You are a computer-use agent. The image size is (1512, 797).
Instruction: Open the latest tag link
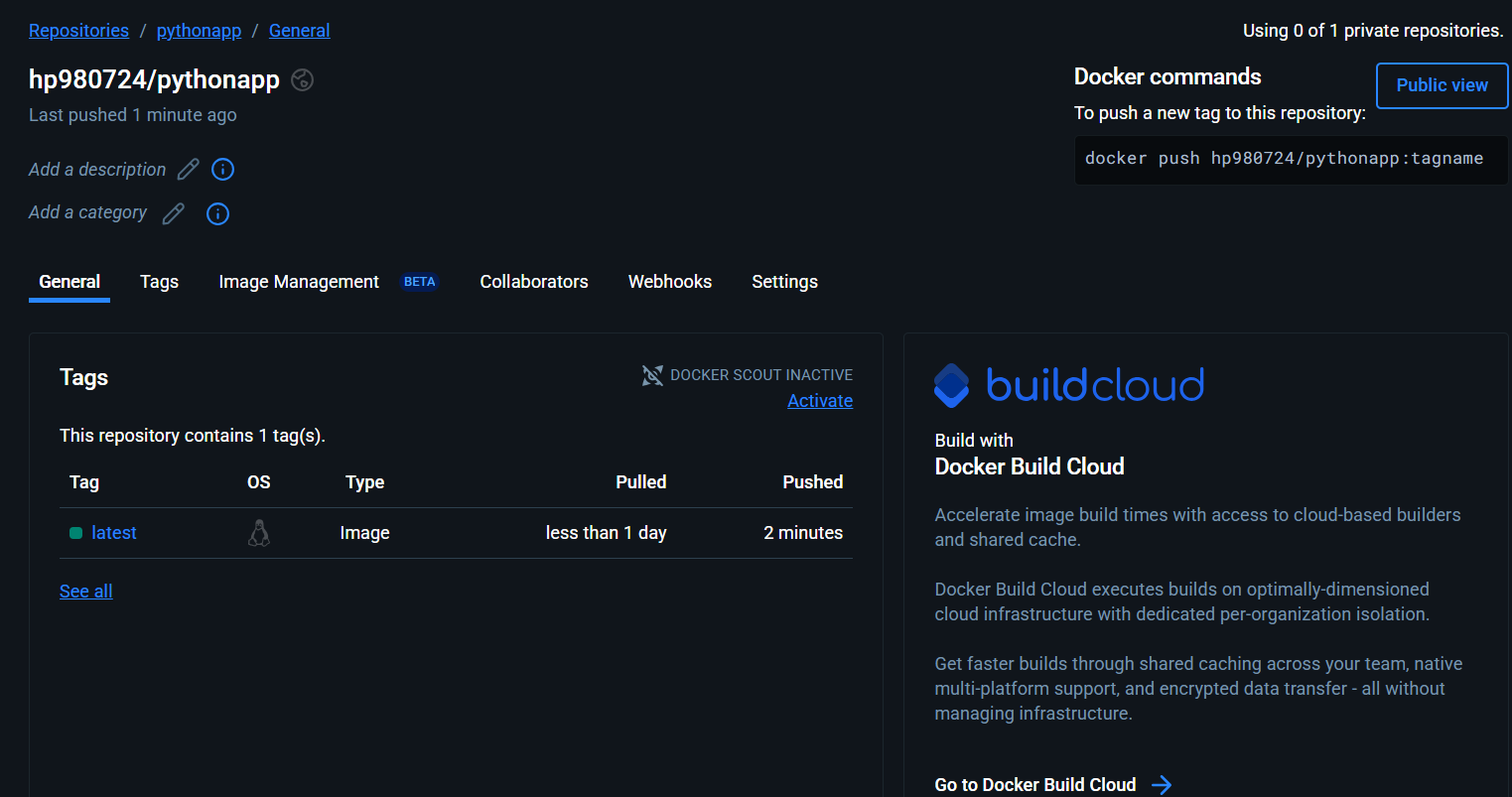coord(114,533)
